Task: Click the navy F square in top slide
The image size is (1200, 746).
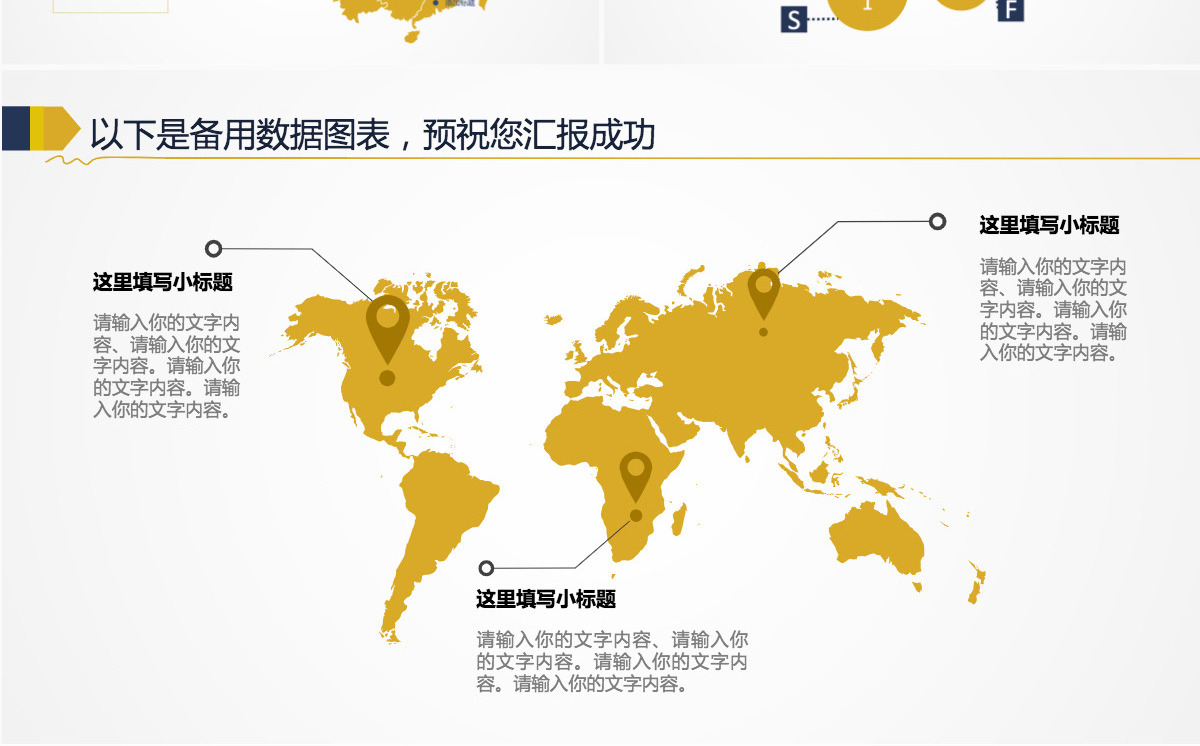Action: pos(1011,11)
